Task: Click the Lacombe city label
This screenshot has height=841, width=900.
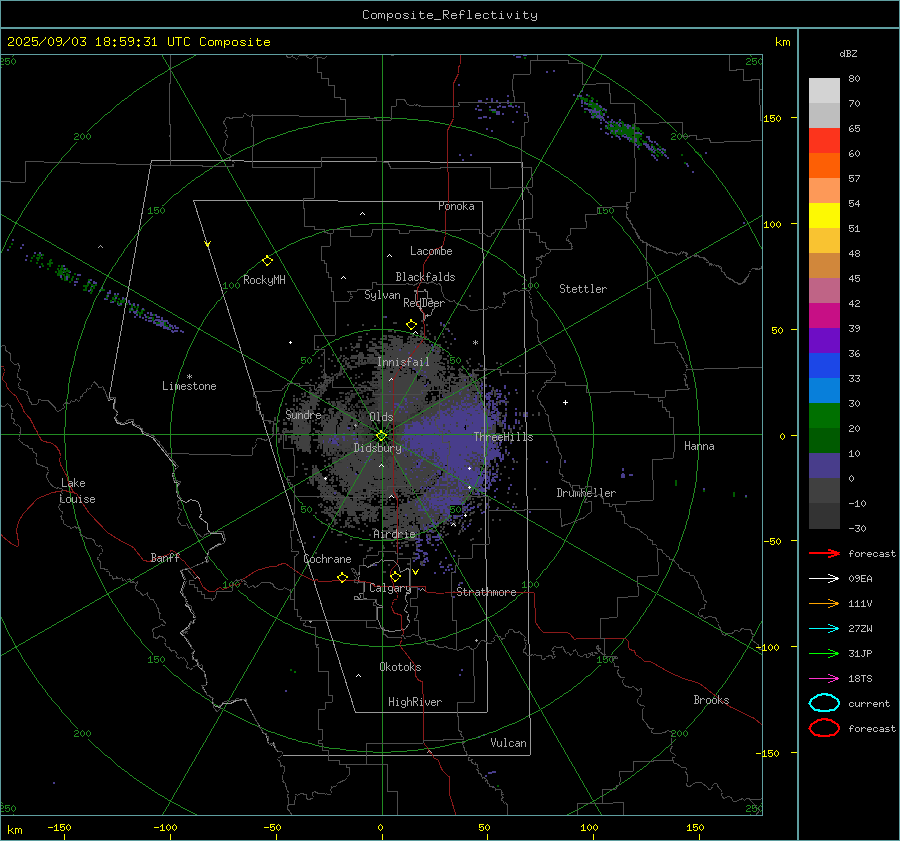Action: click(431, 251)
